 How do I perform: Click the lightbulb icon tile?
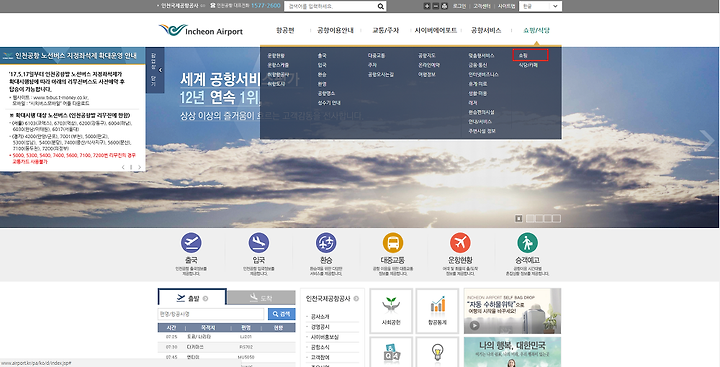[x=437, y=352]
